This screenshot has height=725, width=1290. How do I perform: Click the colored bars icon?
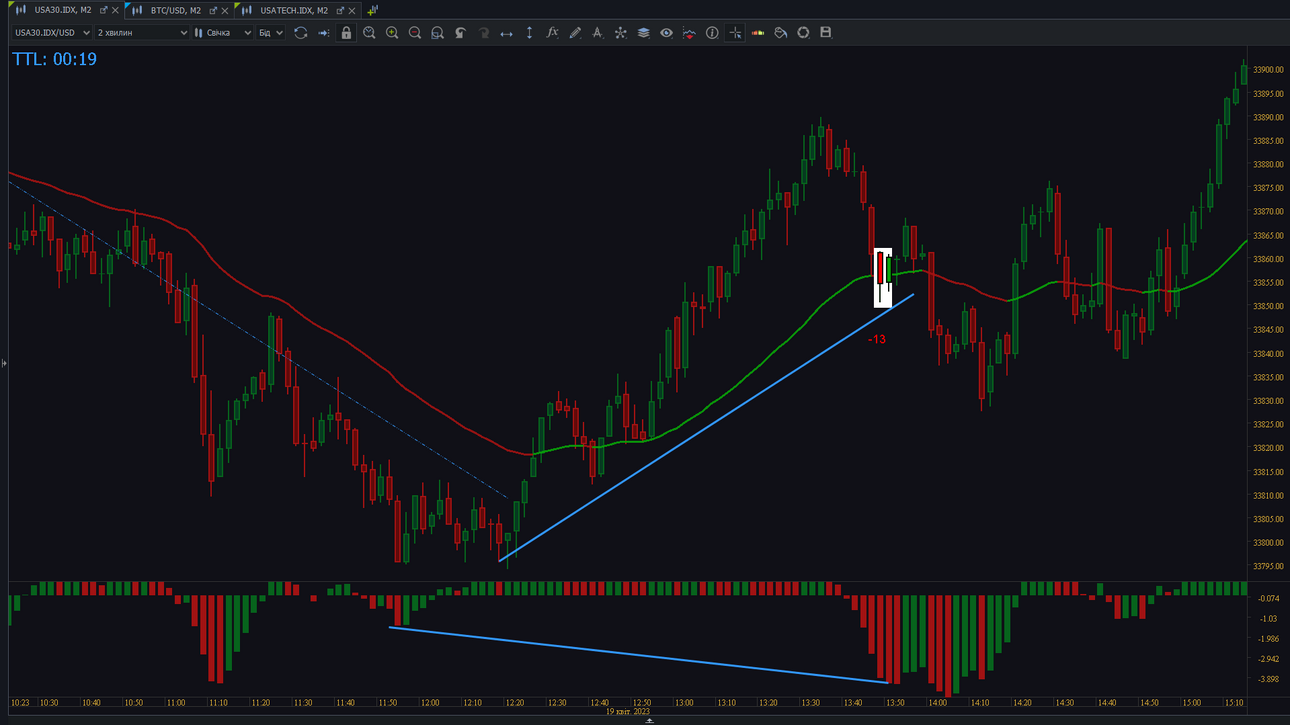pyautogui.click(x=758, y=33)
